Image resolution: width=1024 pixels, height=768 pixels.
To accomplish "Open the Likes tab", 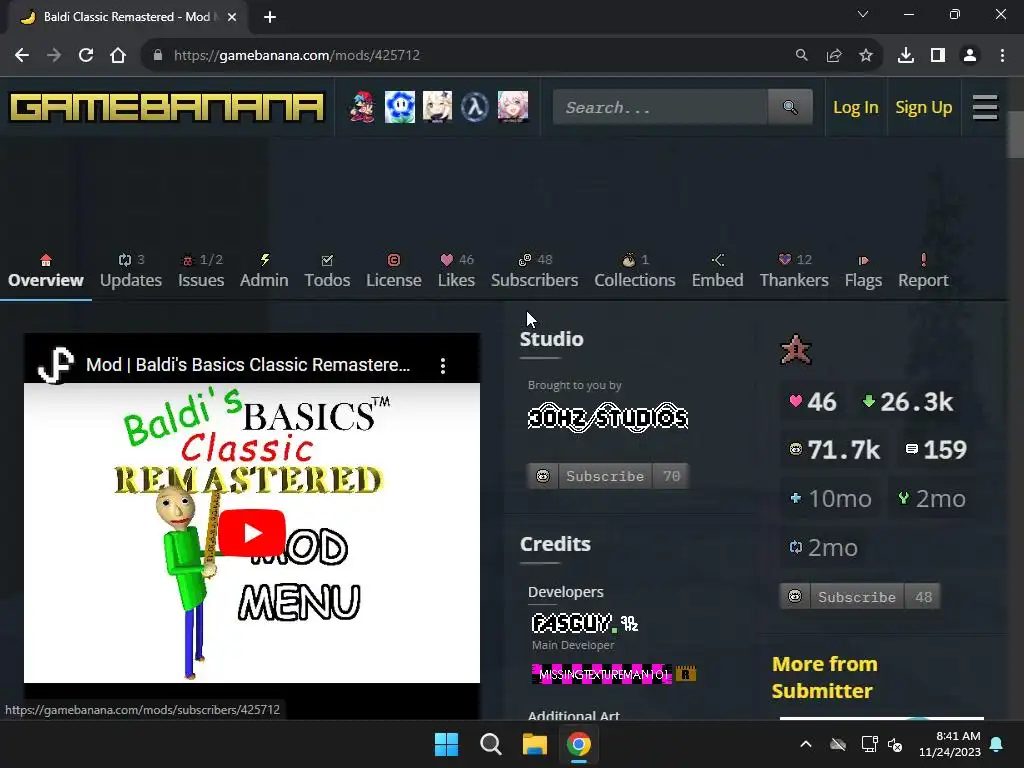I will pyautogui.click(x=456, y=271).
